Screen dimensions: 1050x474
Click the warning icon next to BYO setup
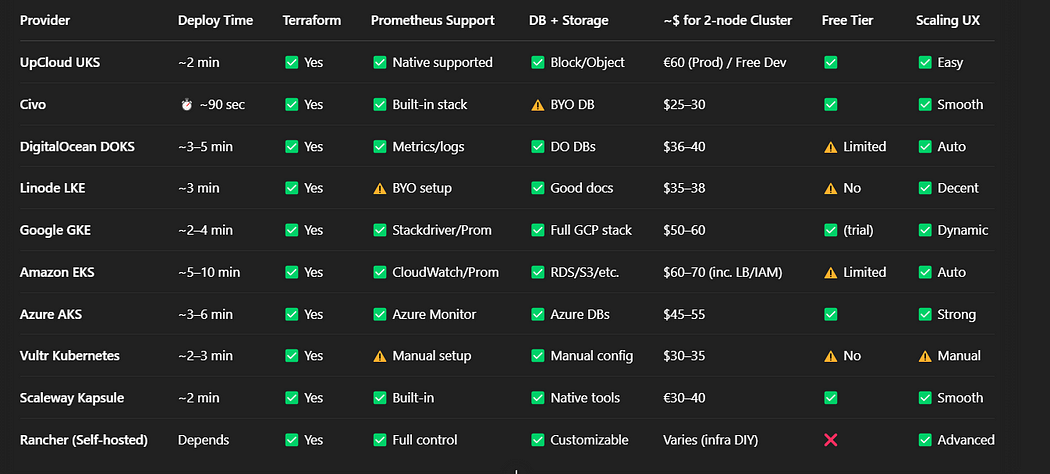(x=380, y=188)
